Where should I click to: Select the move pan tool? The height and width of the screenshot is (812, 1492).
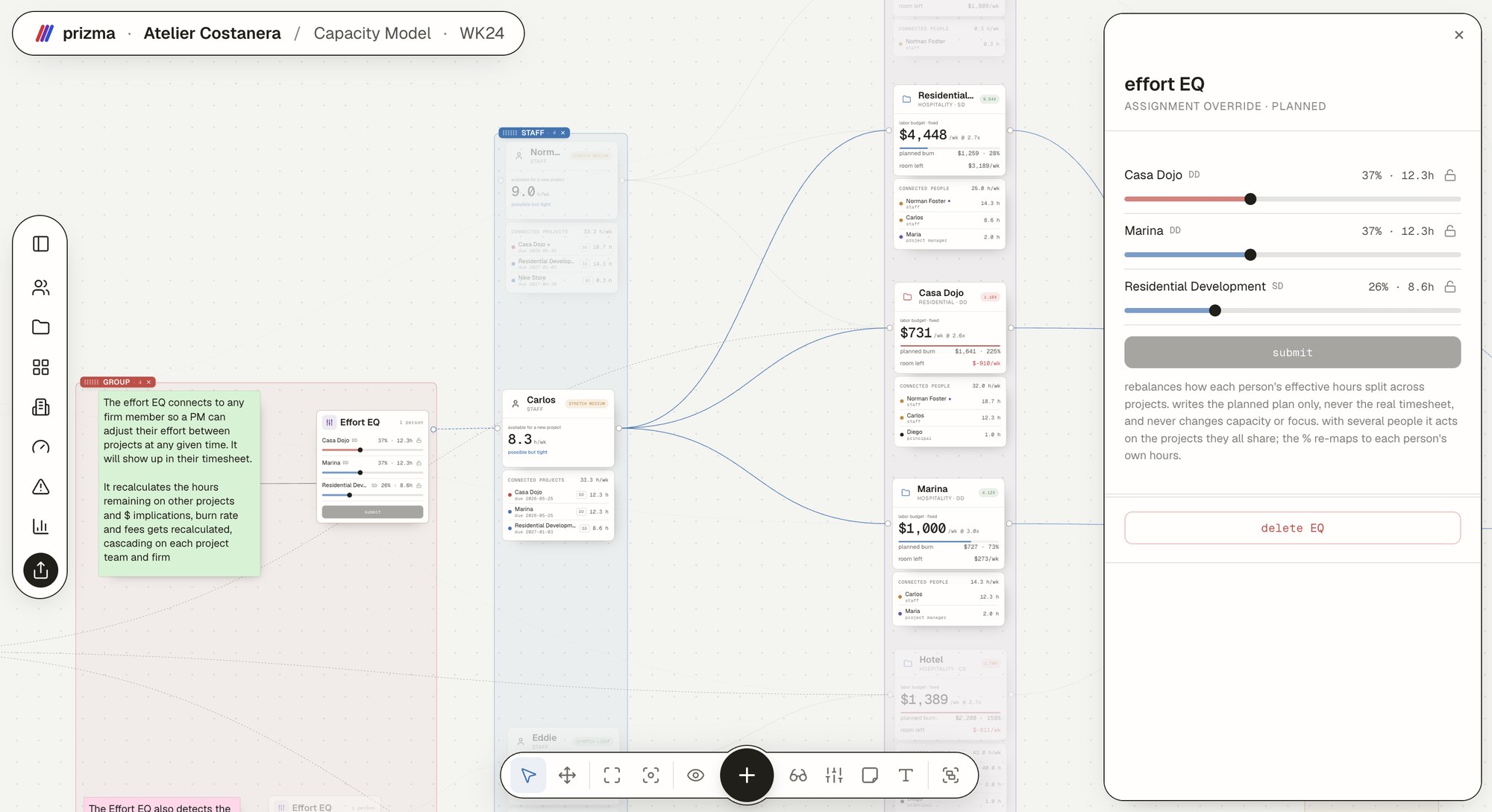click(567, 775)
